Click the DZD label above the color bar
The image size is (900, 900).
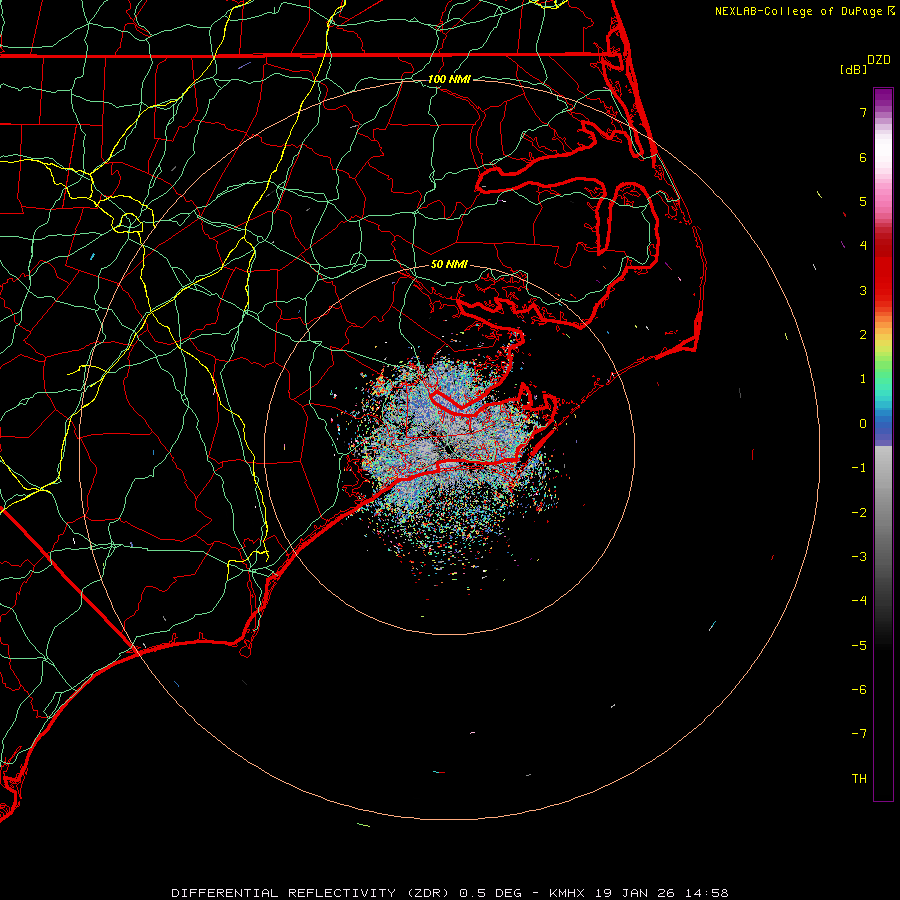pyautogui.click(x=878, y=60)
